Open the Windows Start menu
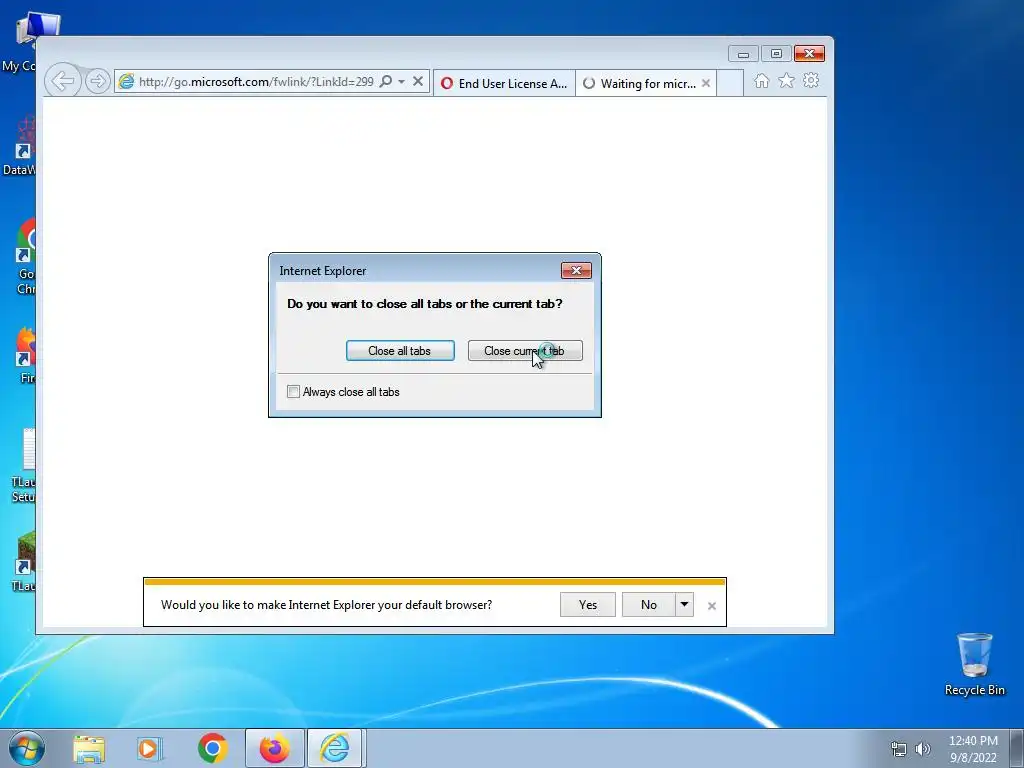 tap(26, 748)
